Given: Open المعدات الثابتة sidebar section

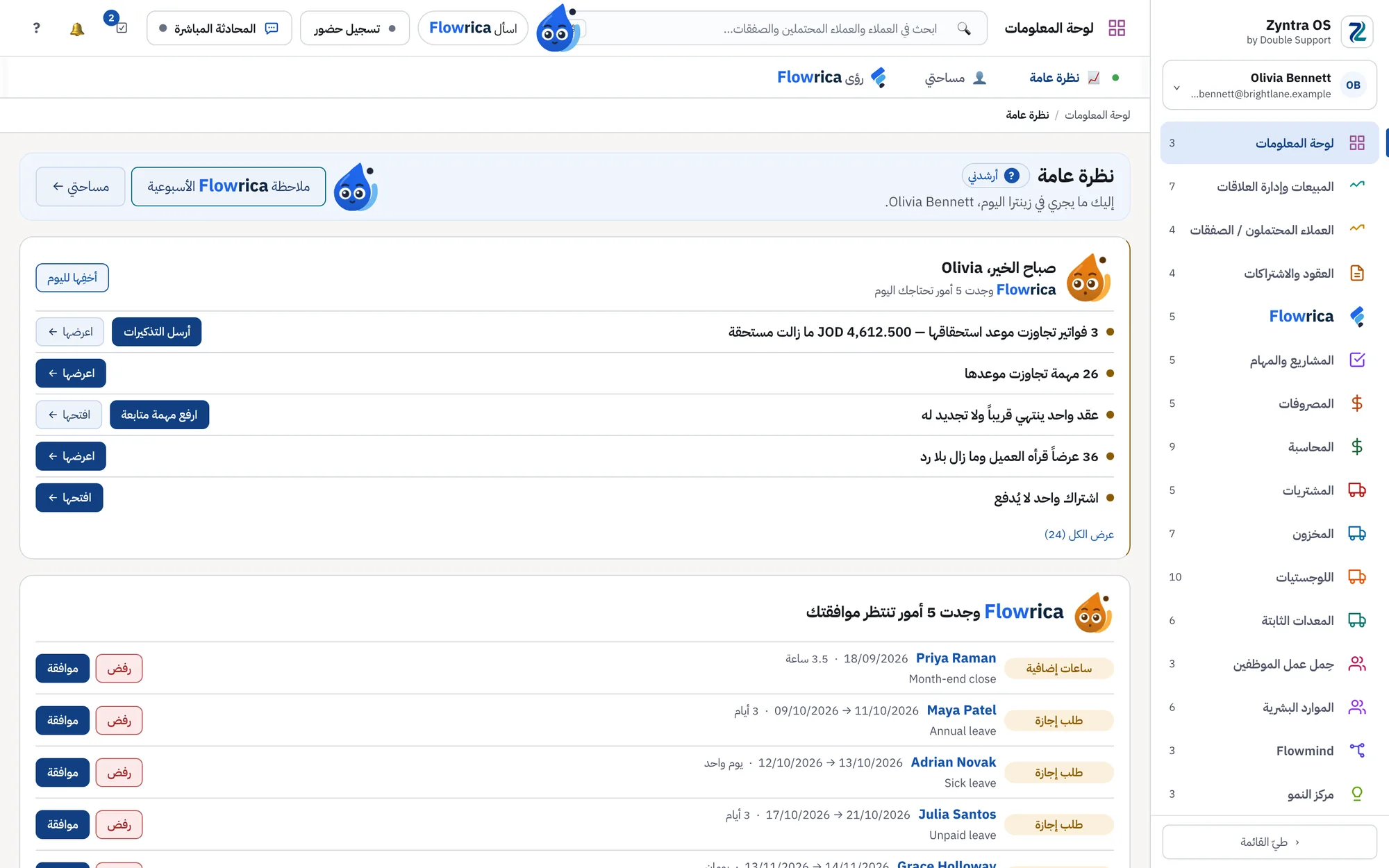Looking at the screenshot, I should point(1270,620).
